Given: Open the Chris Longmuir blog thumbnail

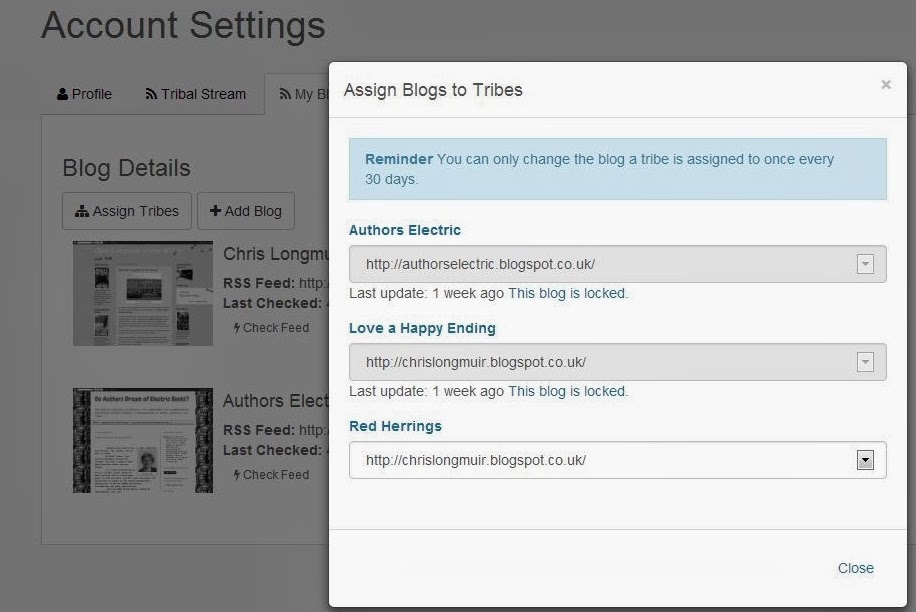Looking at the screenshot, I should coord(143,293).
